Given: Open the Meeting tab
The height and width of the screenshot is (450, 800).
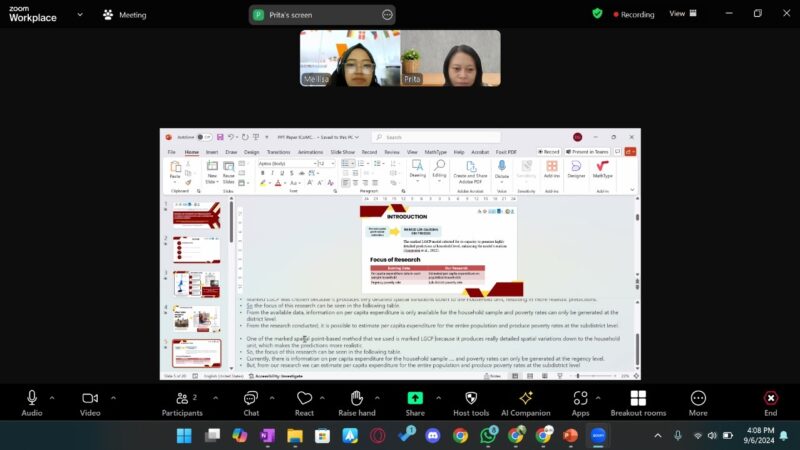Looking at the screenshot, I should point(124,15).
